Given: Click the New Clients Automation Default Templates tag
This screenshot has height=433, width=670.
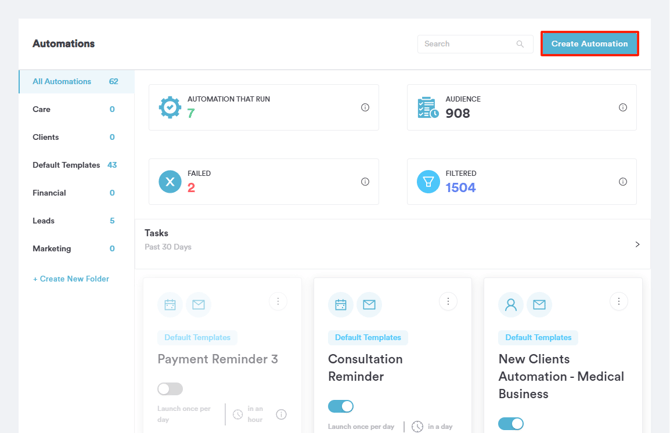Looking at the screenshot, I should pos(538,337).
